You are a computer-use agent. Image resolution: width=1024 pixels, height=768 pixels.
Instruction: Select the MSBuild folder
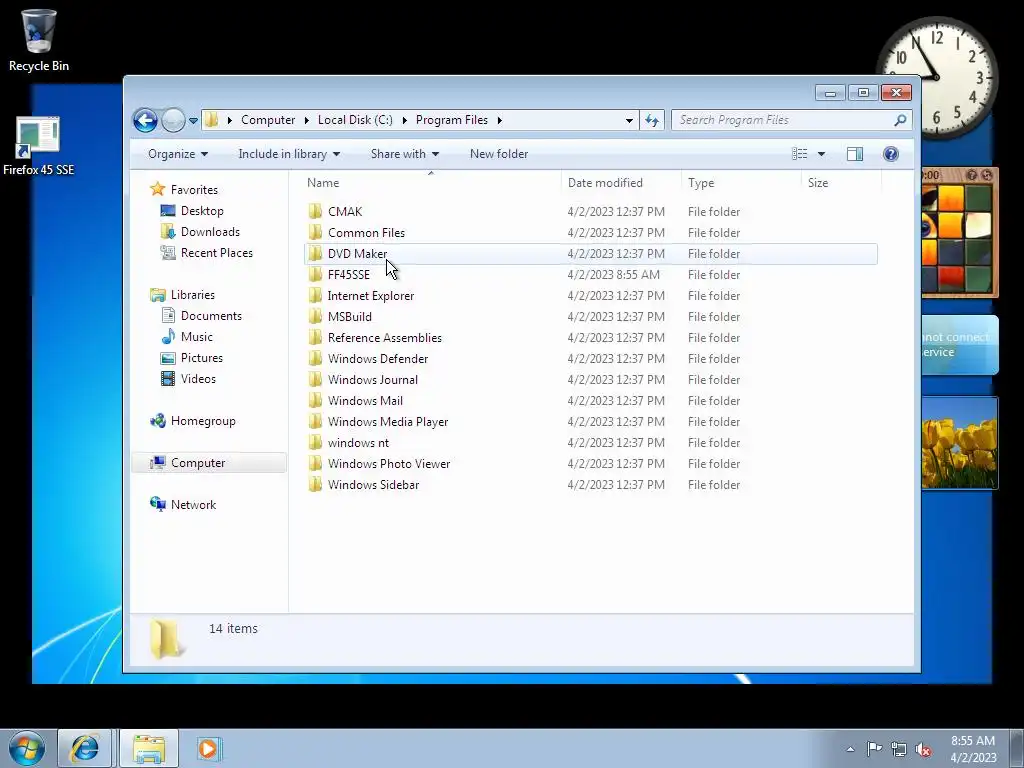pyautogui.click(x=591, y=316)
